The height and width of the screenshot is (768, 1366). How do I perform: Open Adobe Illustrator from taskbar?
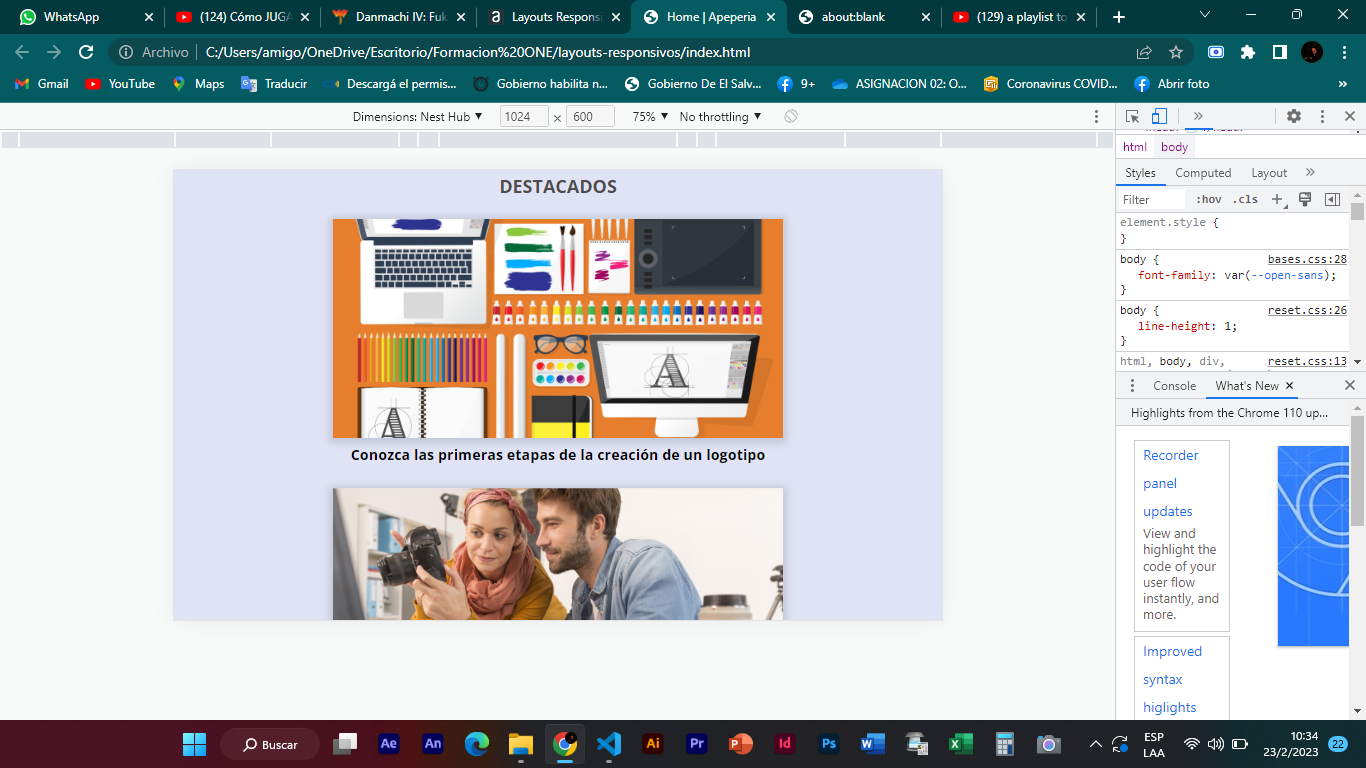coord(653,744)
